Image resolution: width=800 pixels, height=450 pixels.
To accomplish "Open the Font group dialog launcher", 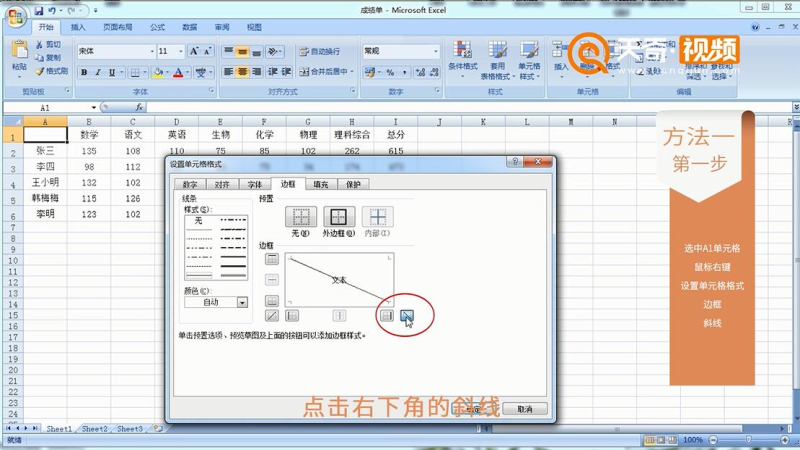I will pos(212,91).
